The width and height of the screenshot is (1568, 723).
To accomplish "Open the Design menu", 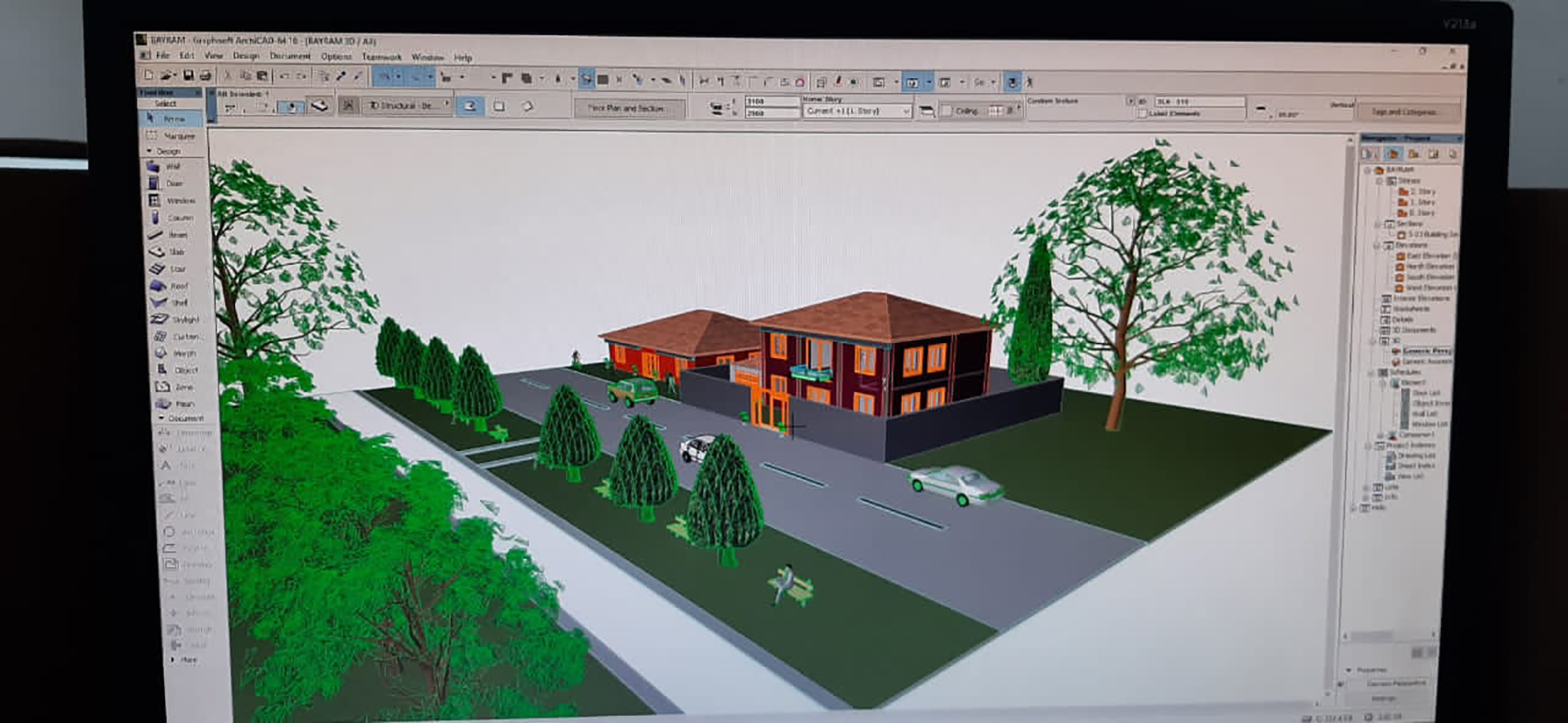I will pyautogui.click(x=245, y=56).
